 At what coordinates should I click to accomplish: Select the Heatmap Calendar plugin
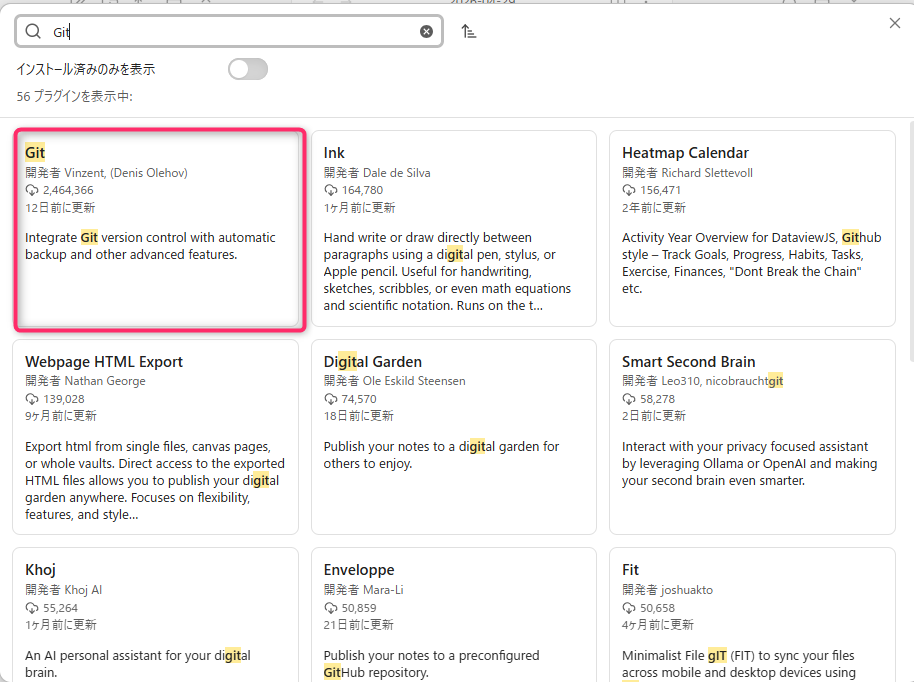point(752,229)
